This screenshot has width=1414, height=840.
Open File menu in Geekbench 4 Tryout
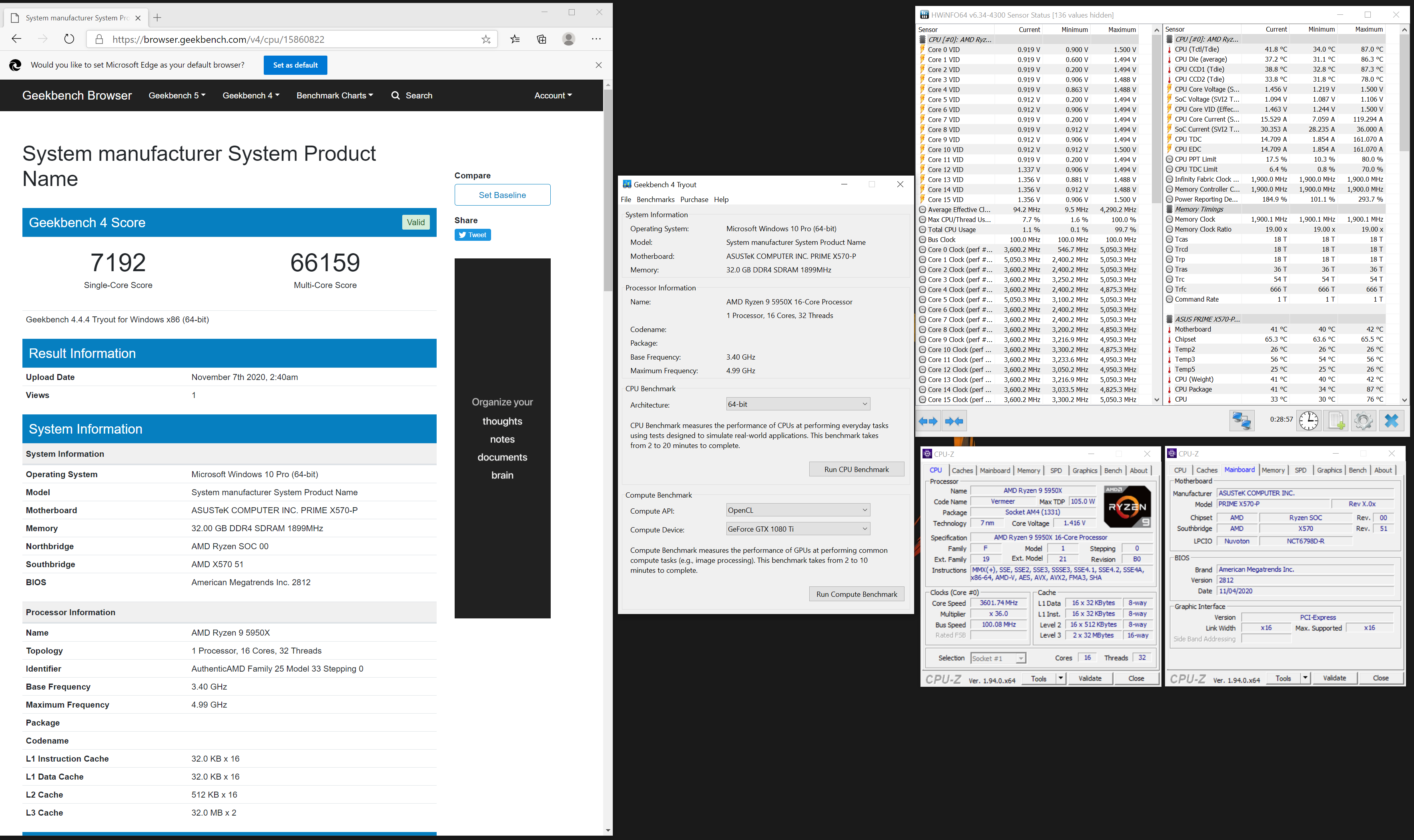pyautogui.click(x=626, y=199)
